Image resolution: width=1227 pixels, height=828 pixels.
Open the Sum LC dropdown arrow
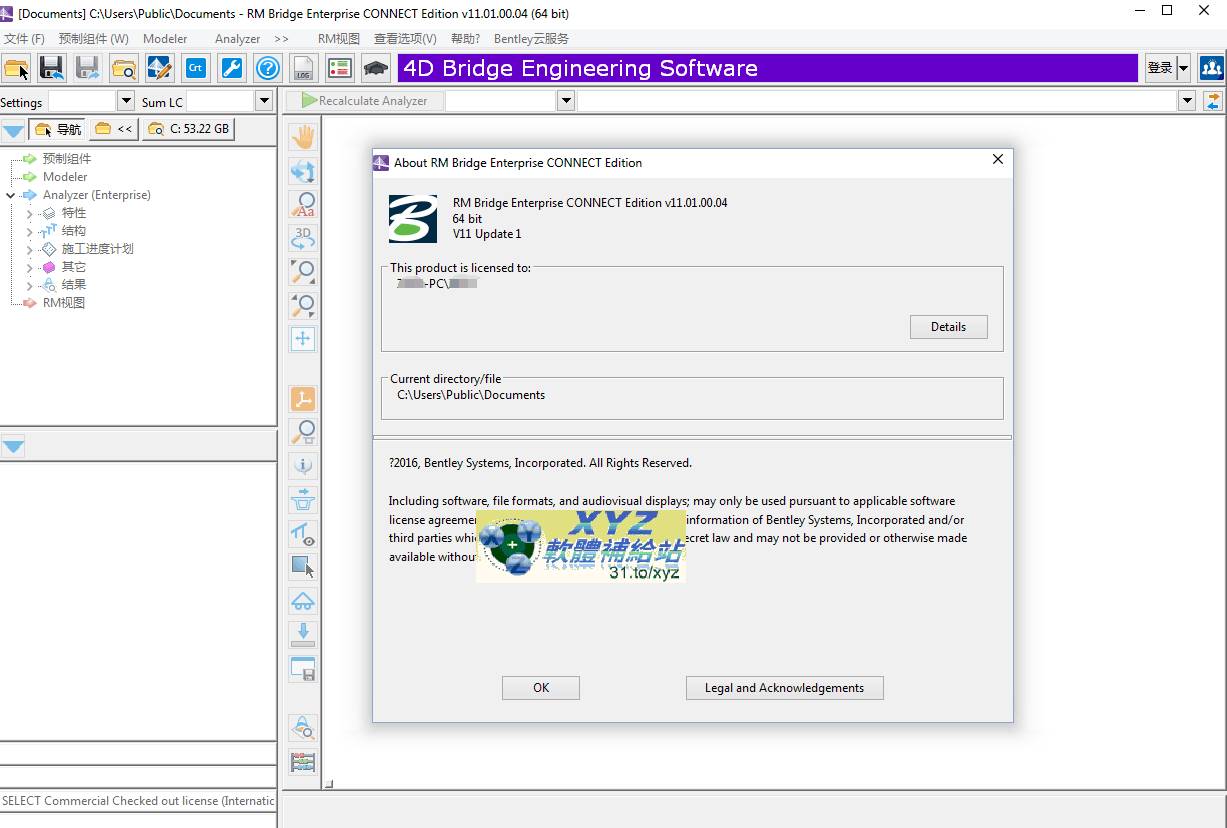coord(264,101)
